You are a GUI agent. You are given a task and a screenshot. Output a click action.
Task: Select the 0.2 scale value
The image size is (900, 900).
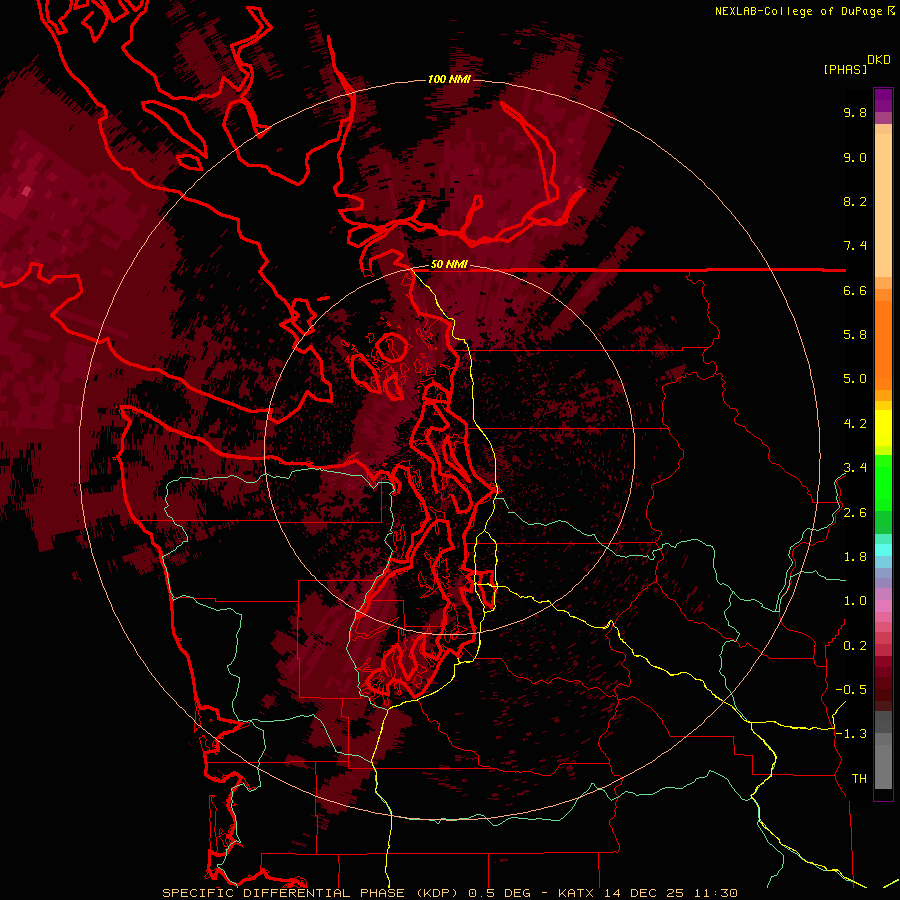pyautogui.click(x=855, y=646)
